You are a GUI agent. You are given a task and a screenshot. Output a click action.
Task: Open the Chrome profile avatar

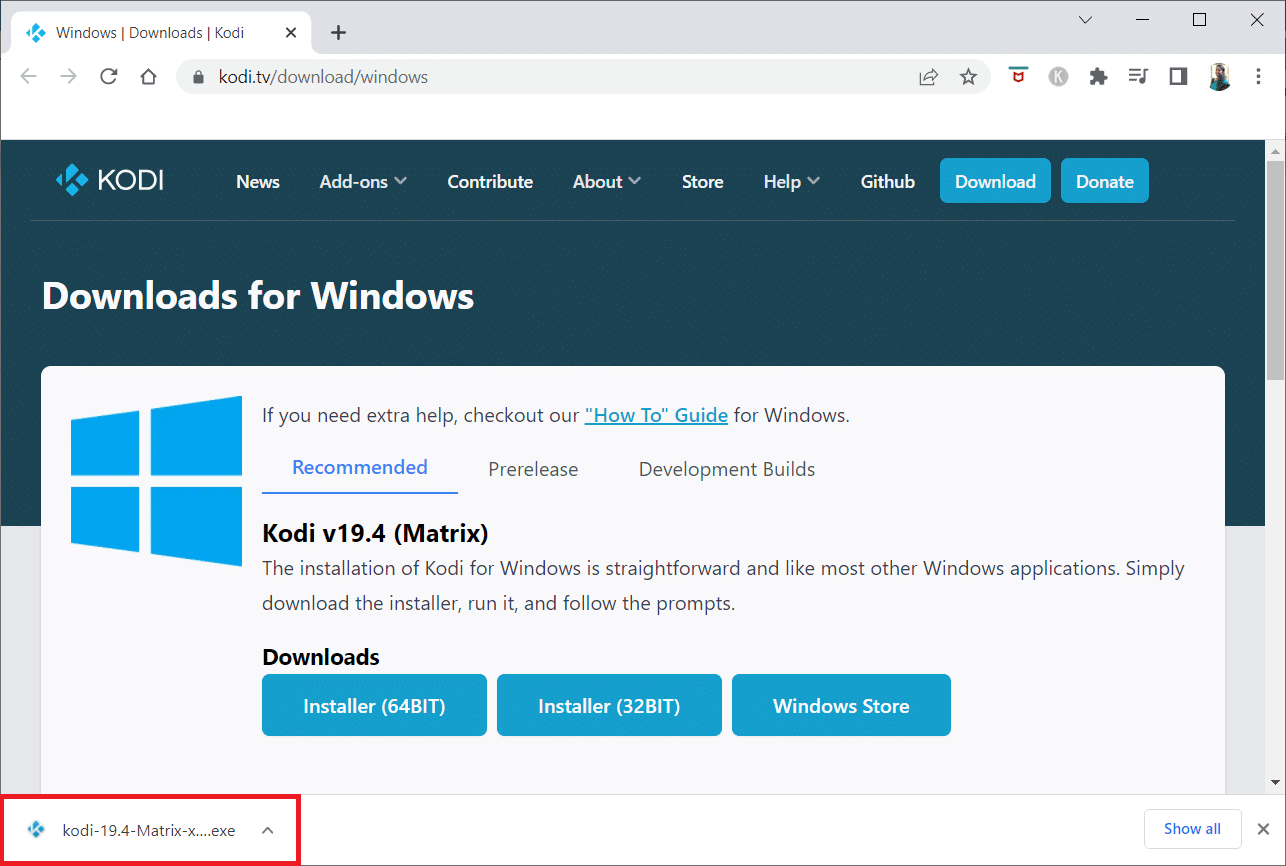1219,77
